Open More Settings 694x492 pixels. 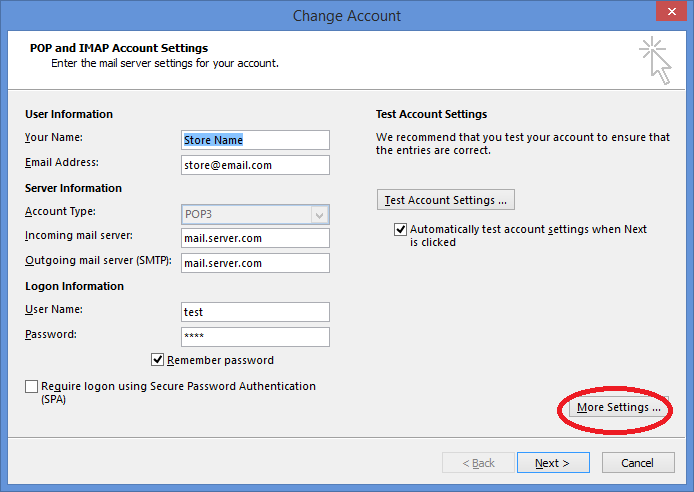pos(619,408)
